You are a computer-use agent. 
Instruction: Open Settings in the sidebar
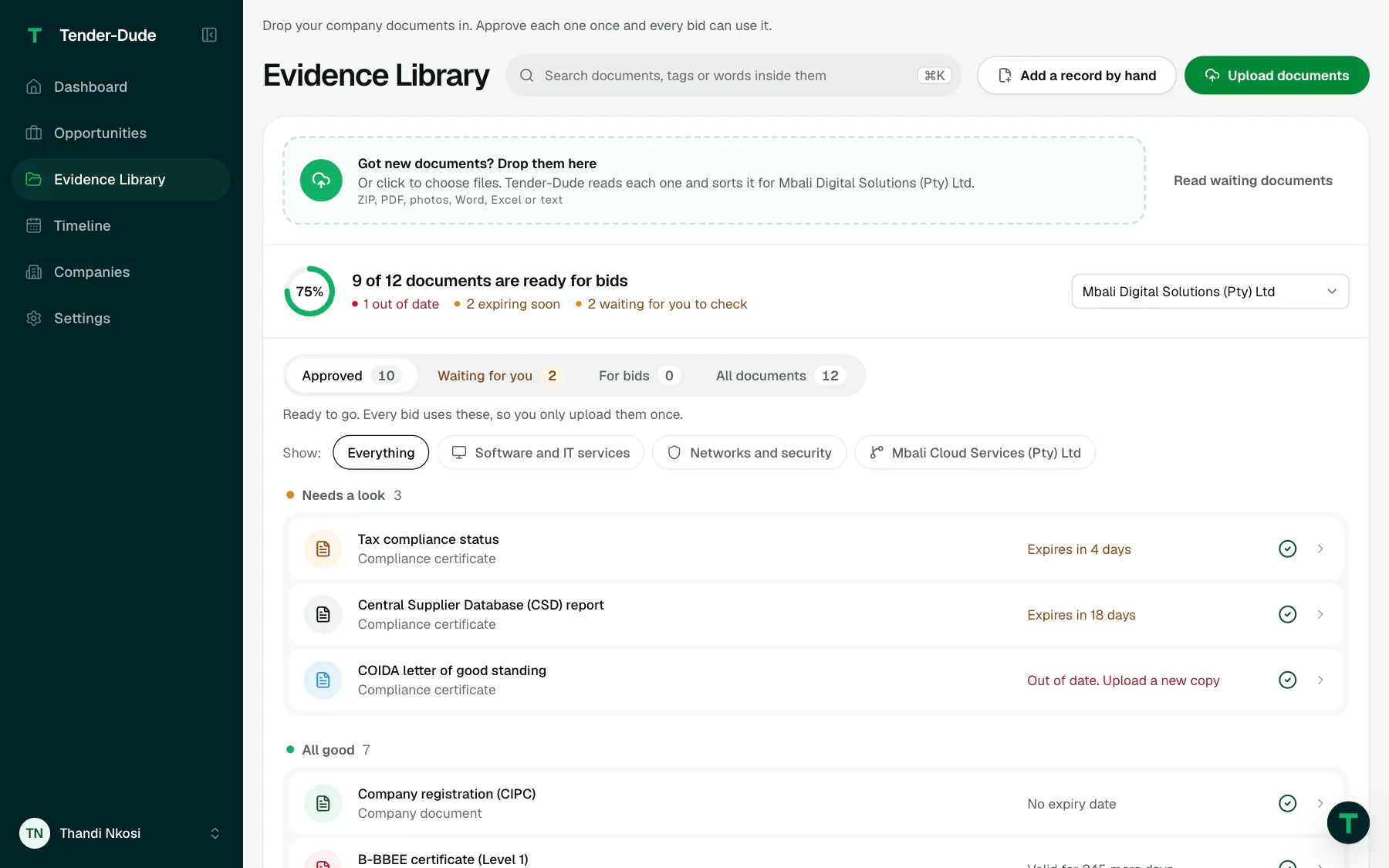coord(121,319)
